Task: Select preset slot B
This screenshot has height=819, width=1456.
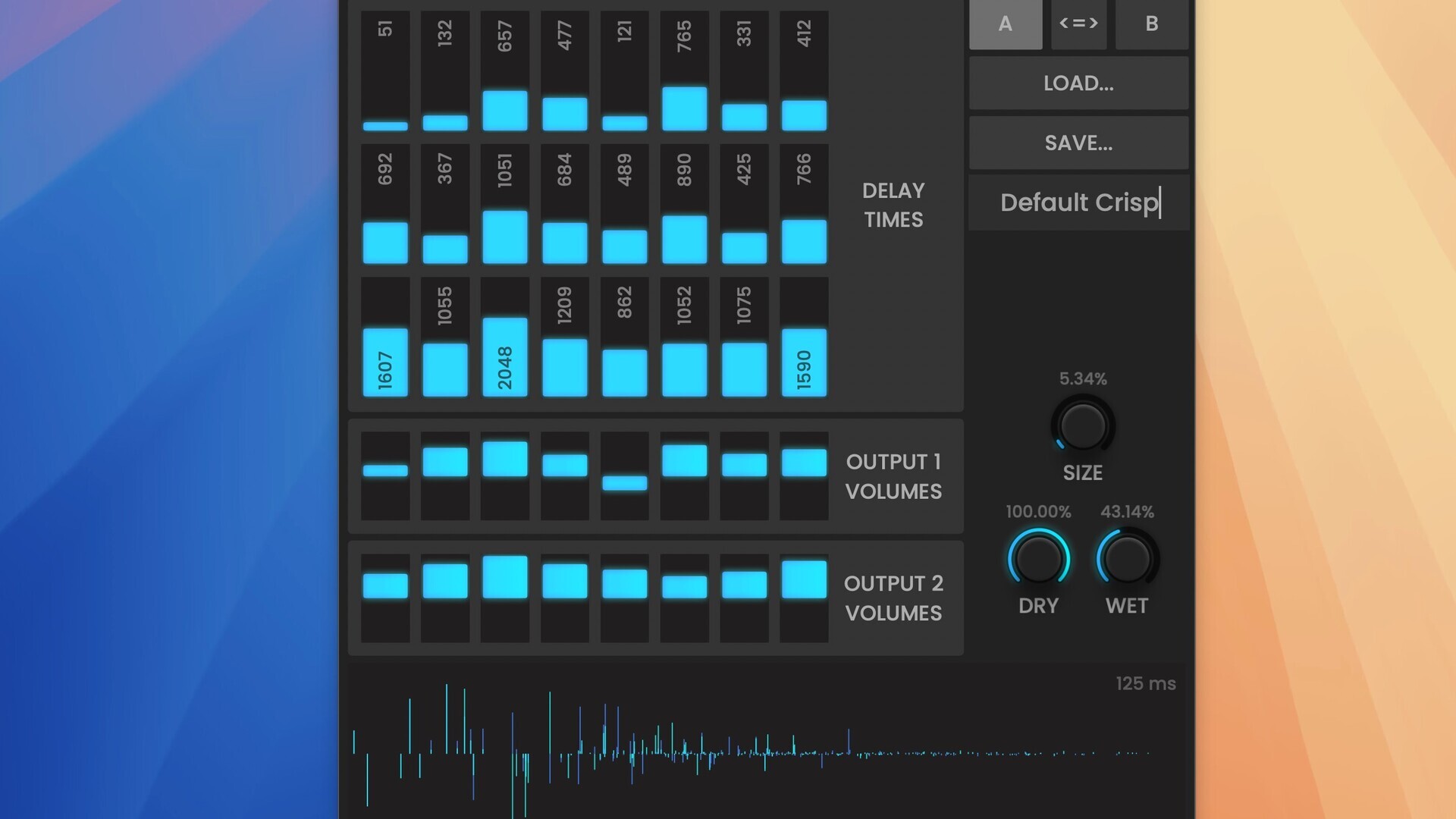Action: tap(1151, 24)
